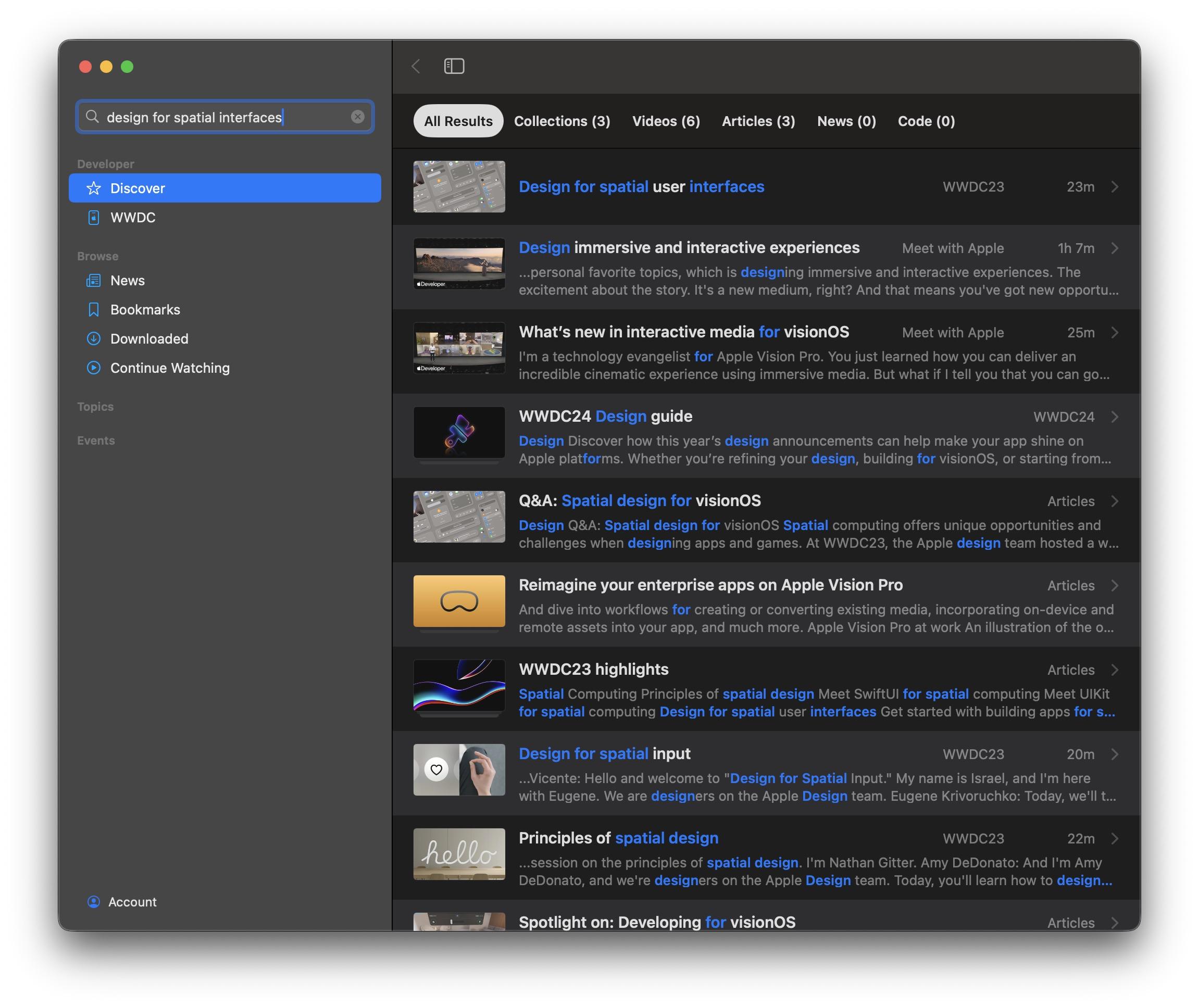Open title 'WWDC24 Design guide'
Image resolution: width=1199 pixels, height=1008 pixels.
click(606, 416)
